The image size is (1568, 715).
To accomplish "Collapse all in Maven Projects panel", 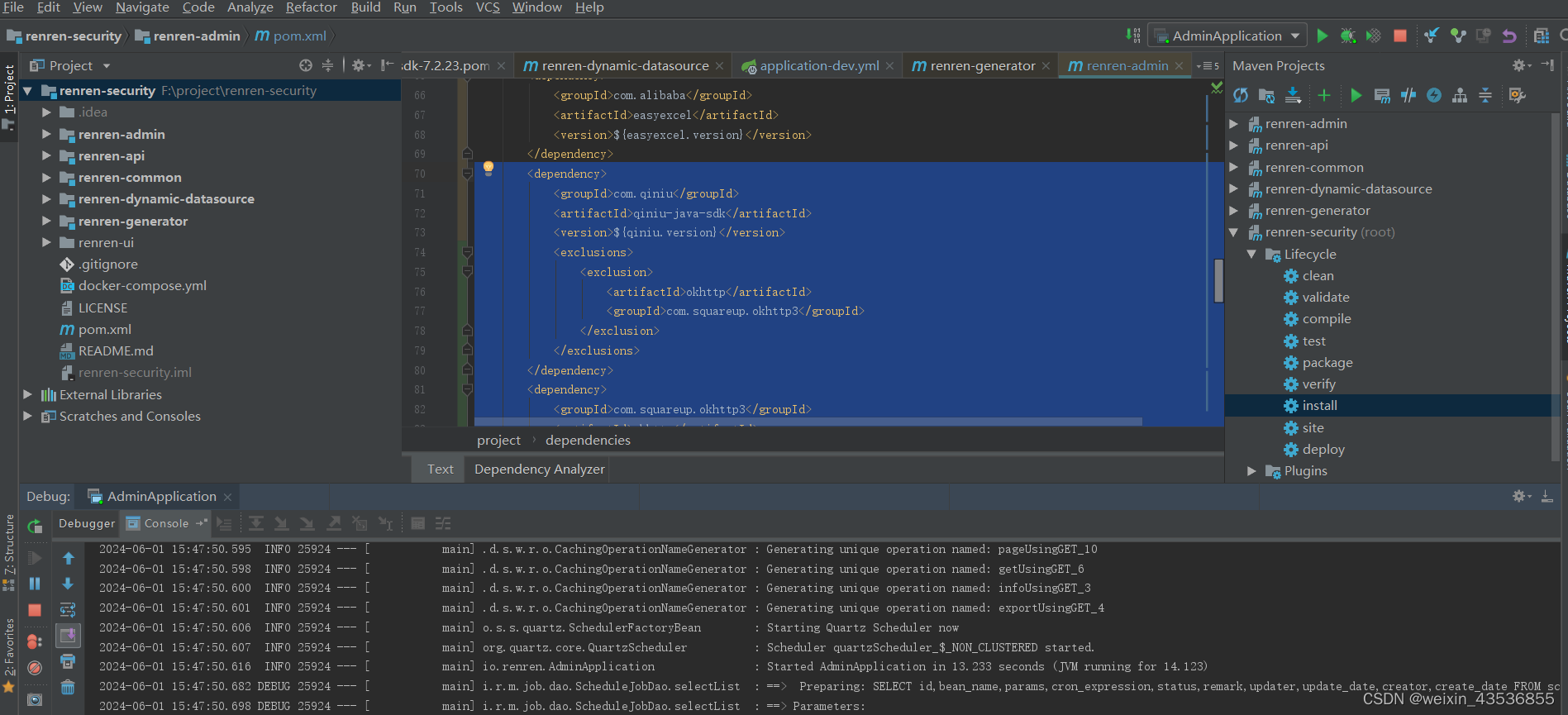I will [x=1485, y=95].
